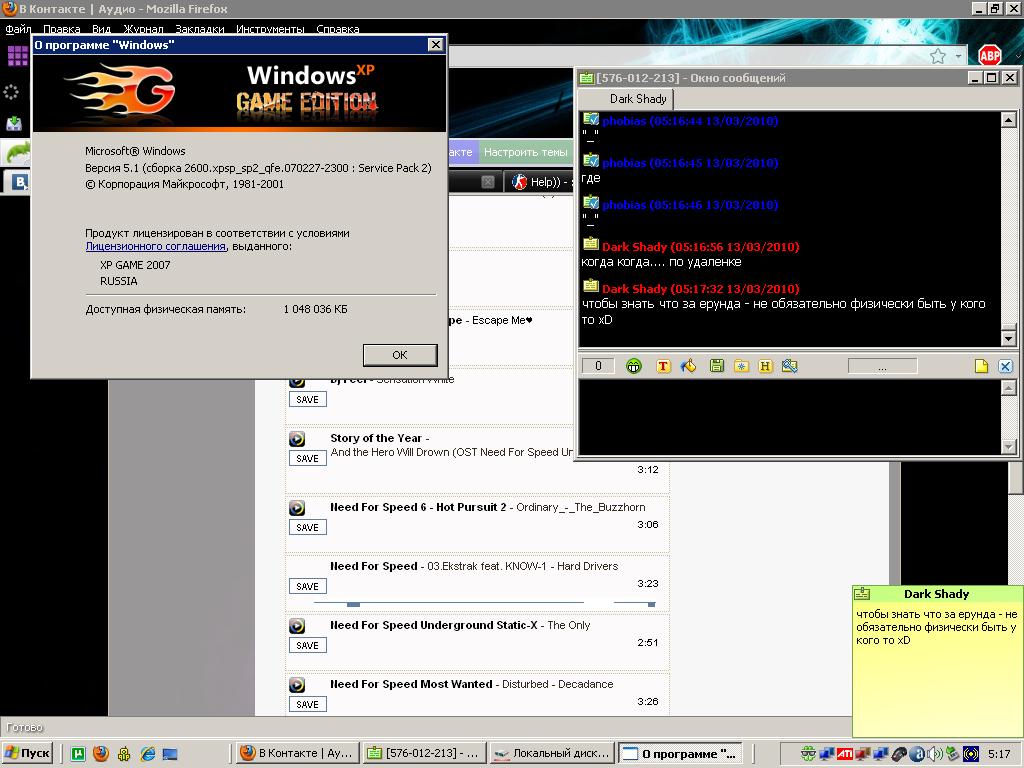Click the green smiley emoticon icon in chat toolbar

pos(633,366)
